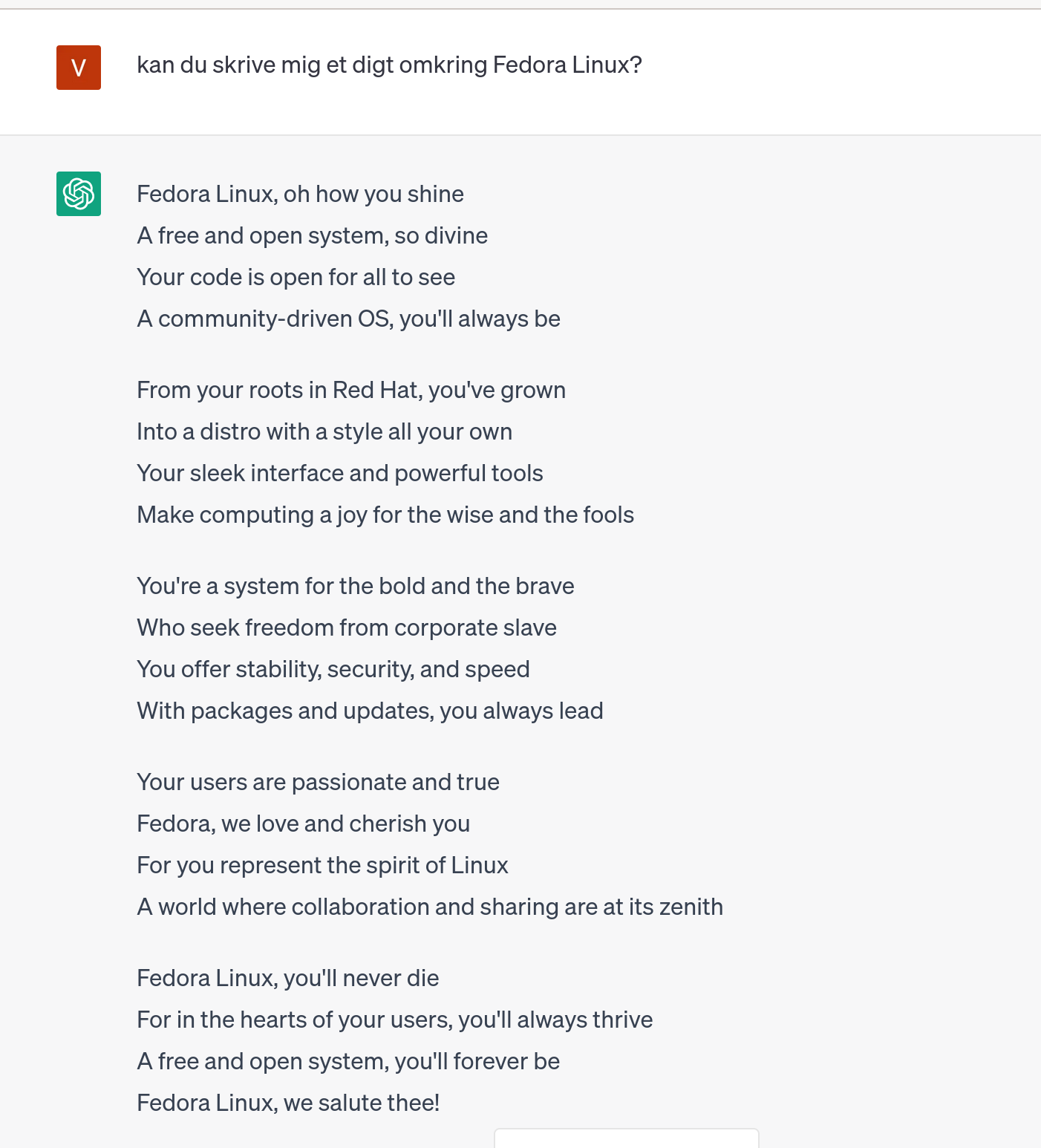Click the line 'With packages and updates, you always lead'

point(370,711)
